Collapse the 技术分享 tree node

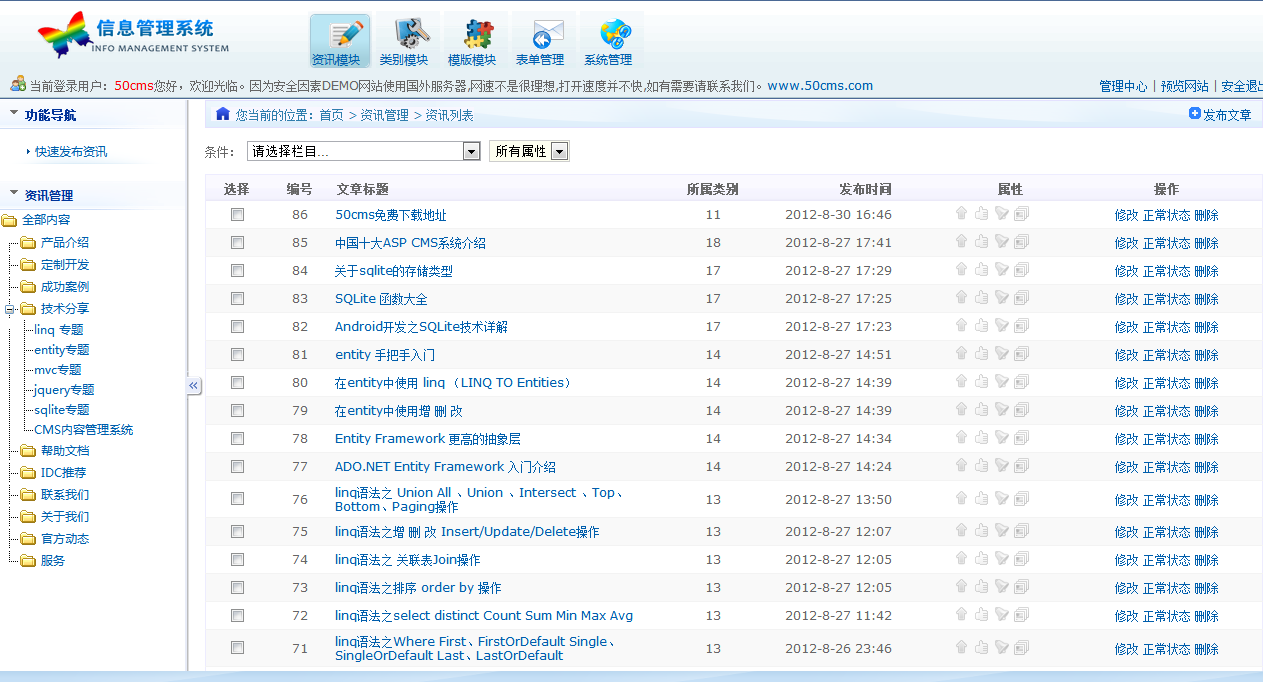pyautogui.click(x=10, y=309)
